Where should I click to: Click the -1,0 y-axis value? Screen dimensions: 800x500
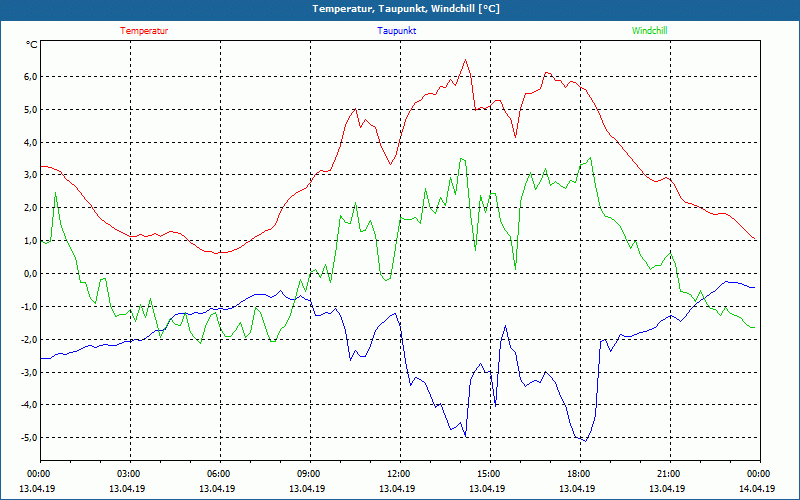point(29,307)
